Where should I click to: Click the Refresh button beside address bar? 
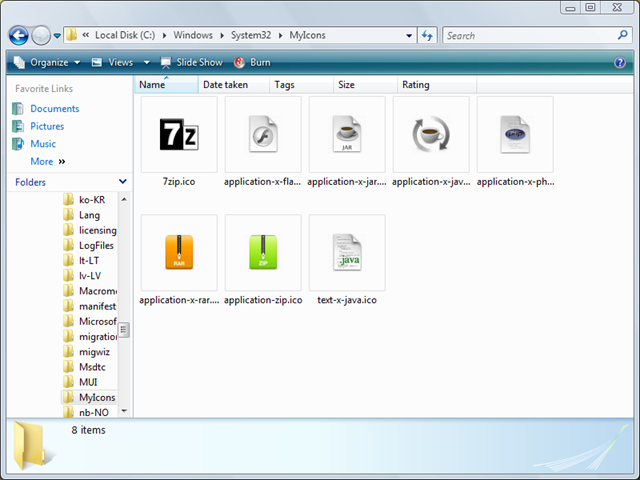pos(427,36)
